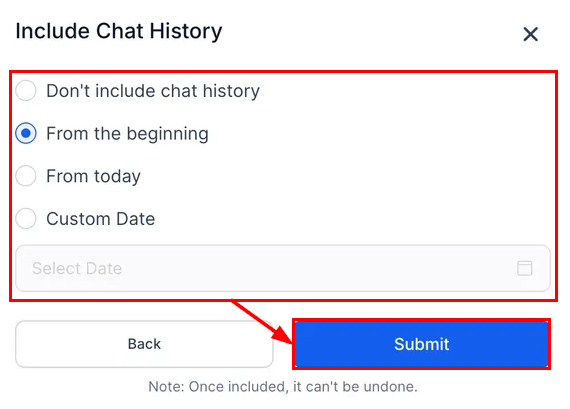Viewport: 570px width, 409px height.
Task: Click the "Don't include chat history" label text
Action: click(x=153, y=91)
